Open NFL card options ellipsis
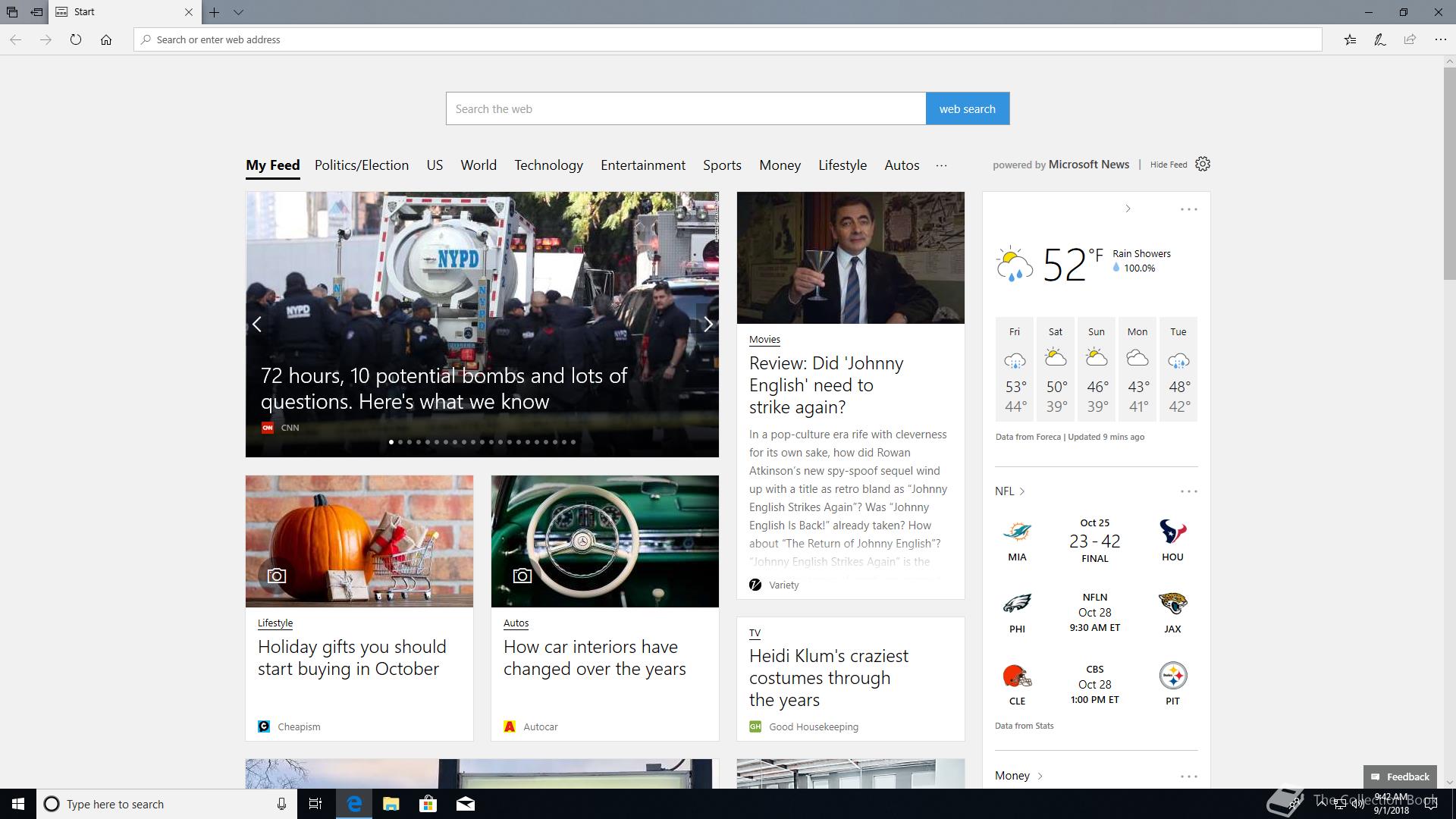The height and width of the screenshot is (819, 1456). coord(1188,491)
